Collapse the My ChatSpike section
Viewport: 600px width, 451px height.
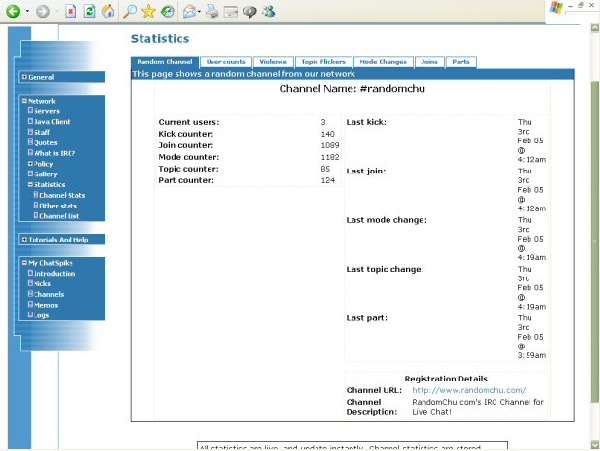(x=24, y=263)
